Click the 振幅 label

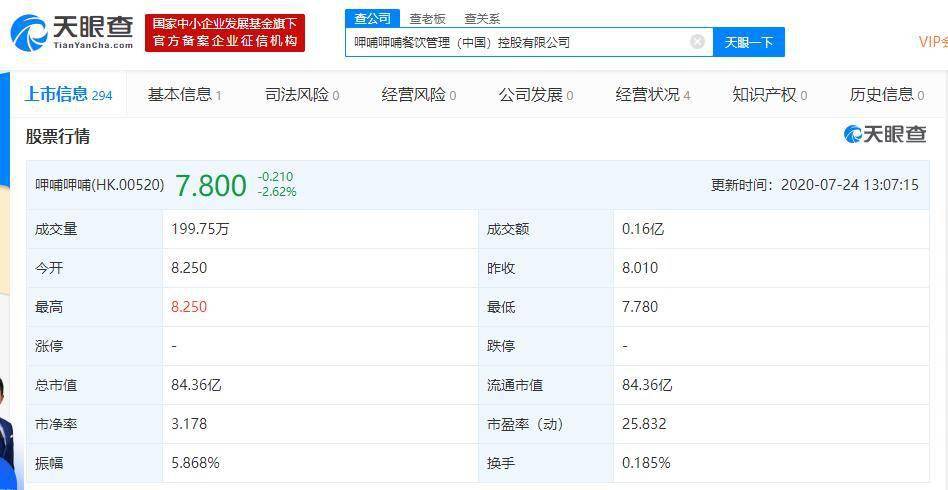tap(49, 463)
